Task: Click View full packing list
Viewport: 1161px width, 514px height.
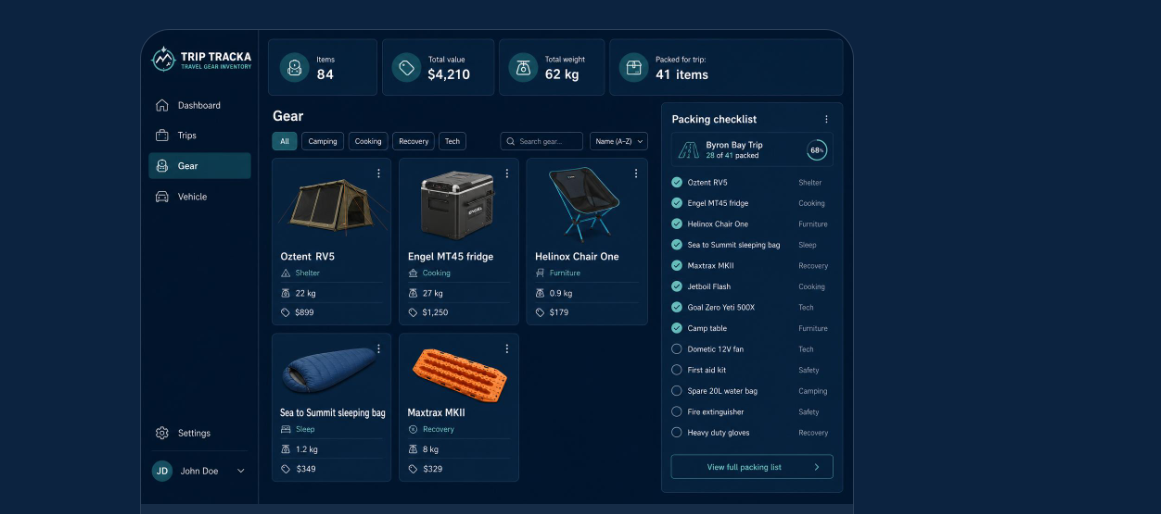Action: (752, 467)
